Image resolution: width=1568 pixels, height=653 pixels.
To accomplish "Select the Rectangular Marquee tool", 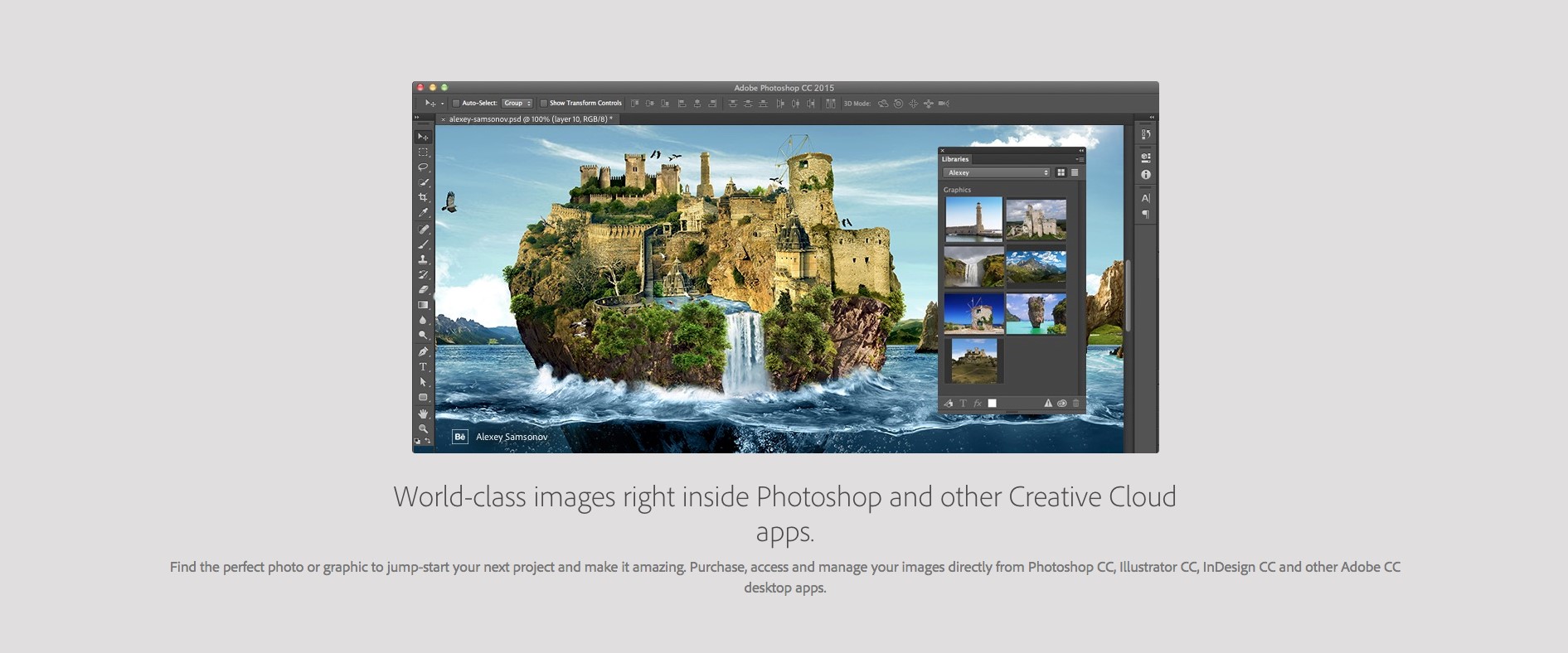I will [423, 152].
